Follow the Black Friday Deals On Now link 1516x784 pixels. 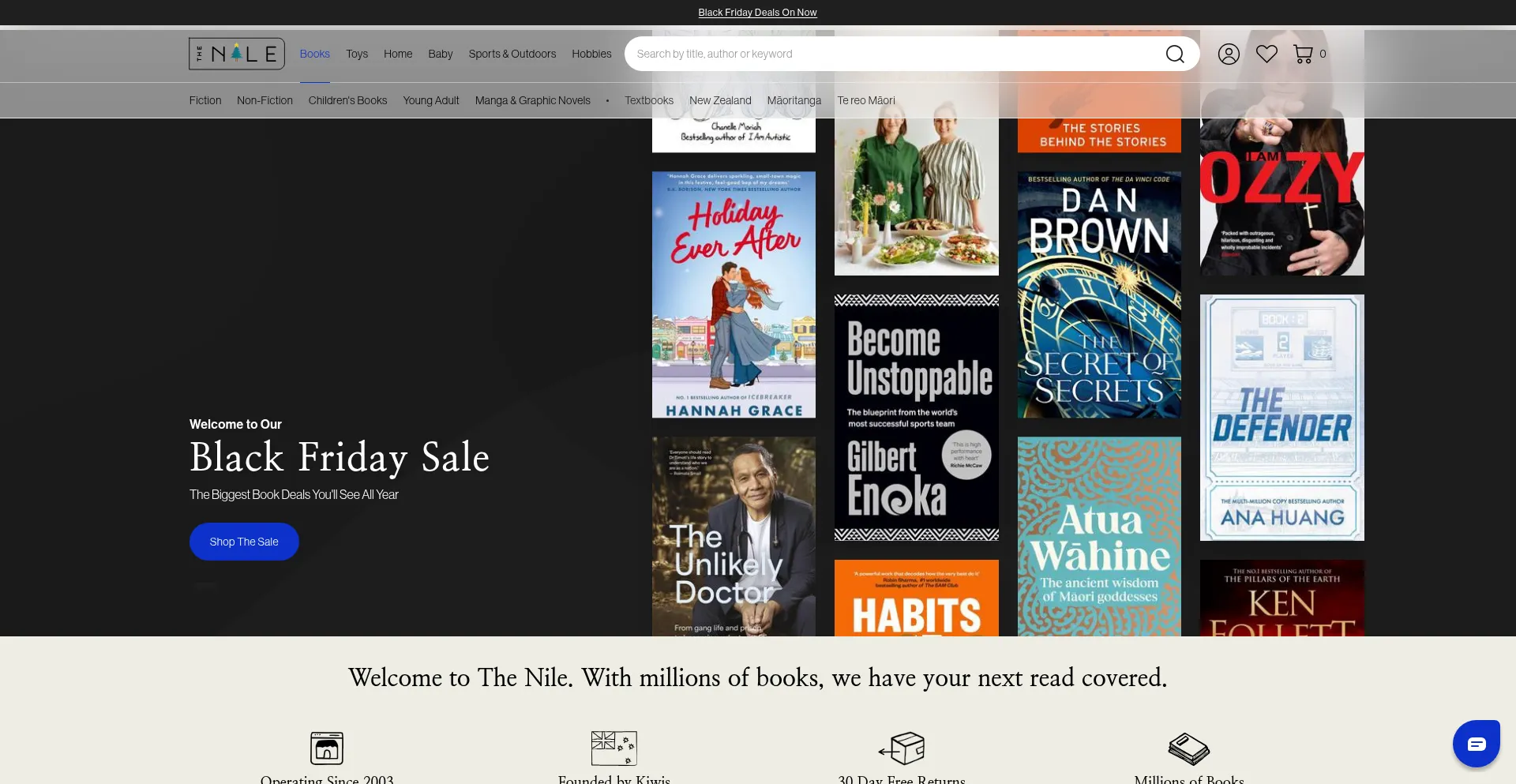point(757,13)
